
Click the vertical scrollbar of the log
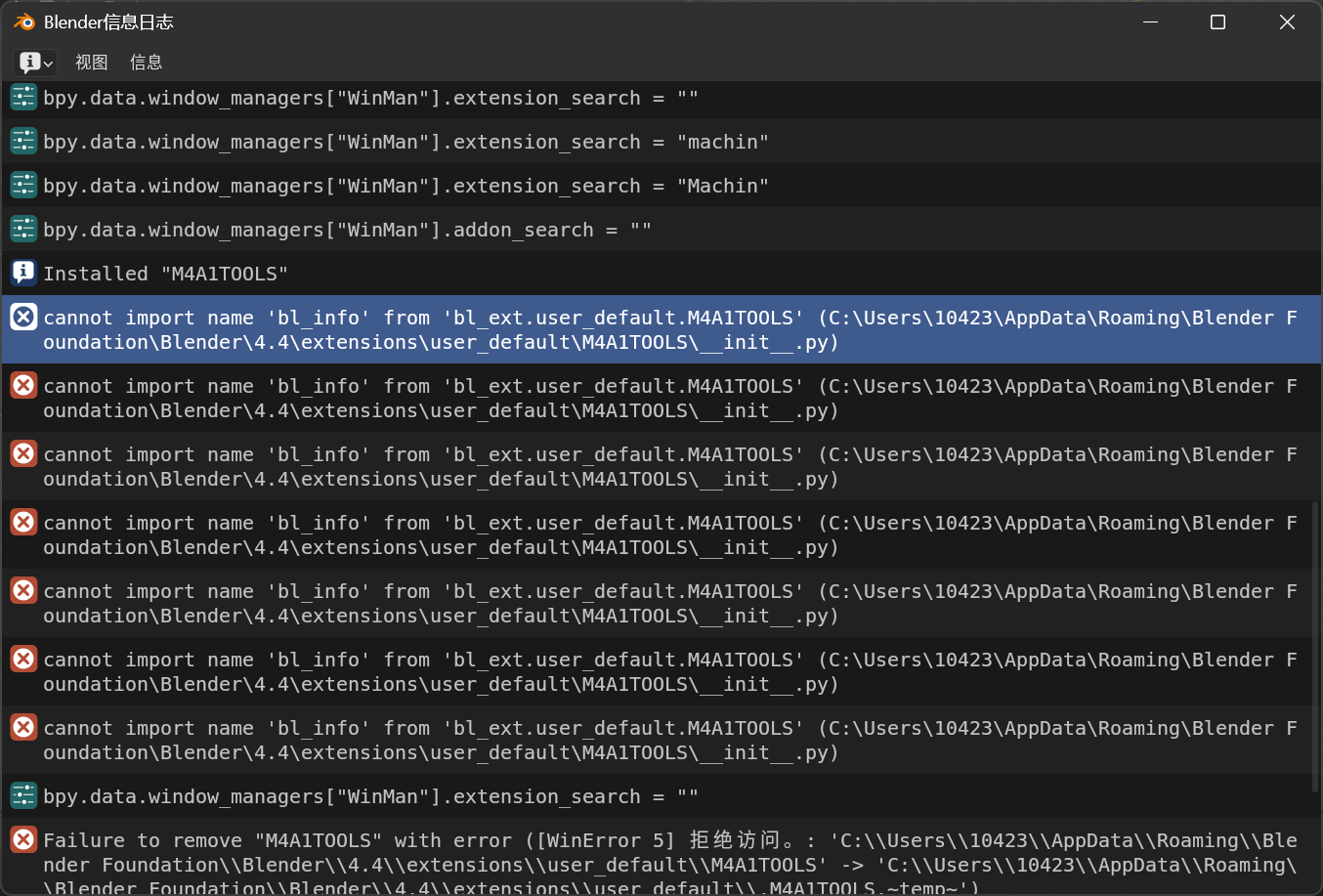coord(1316,645)
